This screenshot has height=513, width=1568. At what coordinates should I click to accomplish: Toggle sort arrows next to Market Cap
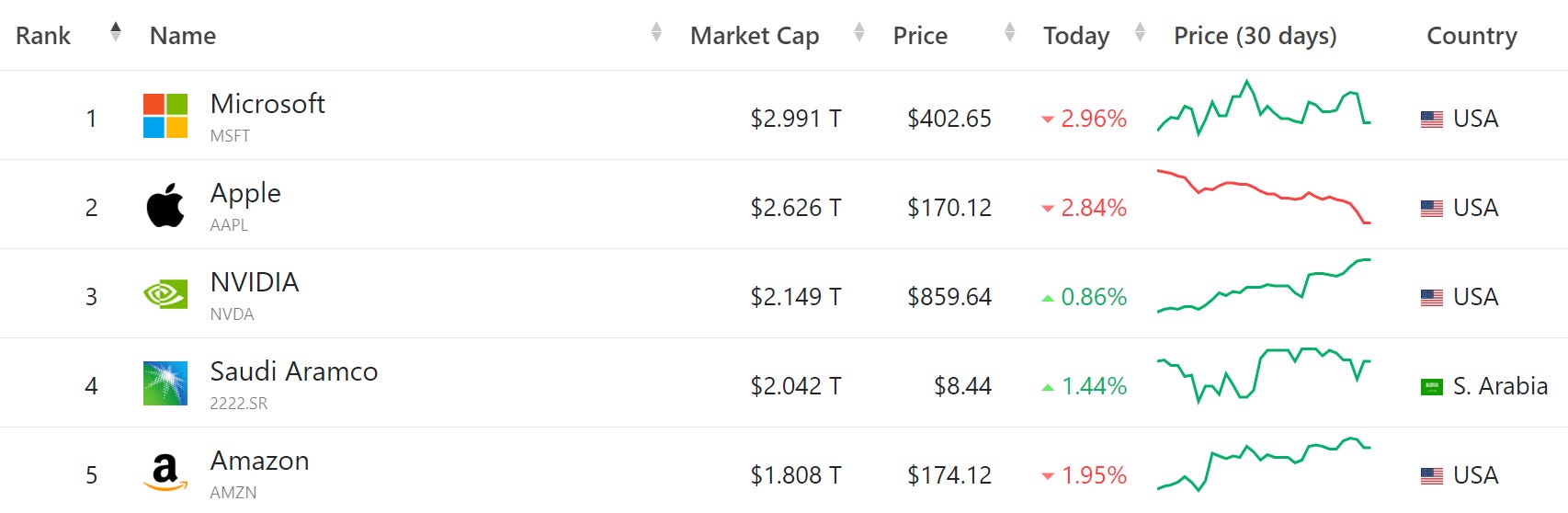point(859,32)
